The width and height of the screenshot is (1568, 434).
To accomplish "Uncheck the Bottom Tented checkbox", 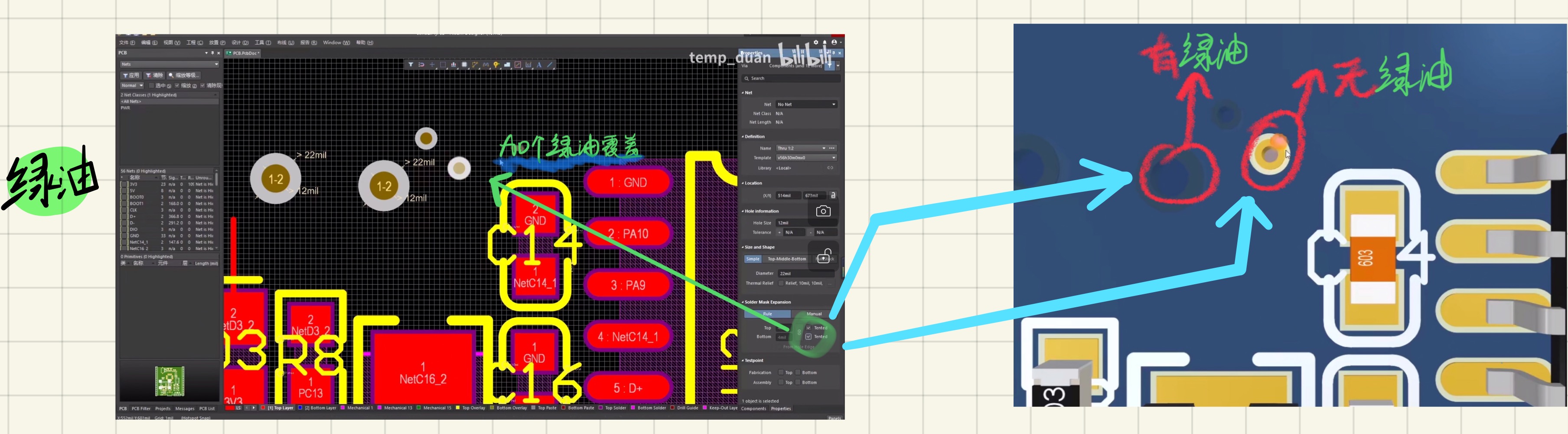I will [808, 336].
